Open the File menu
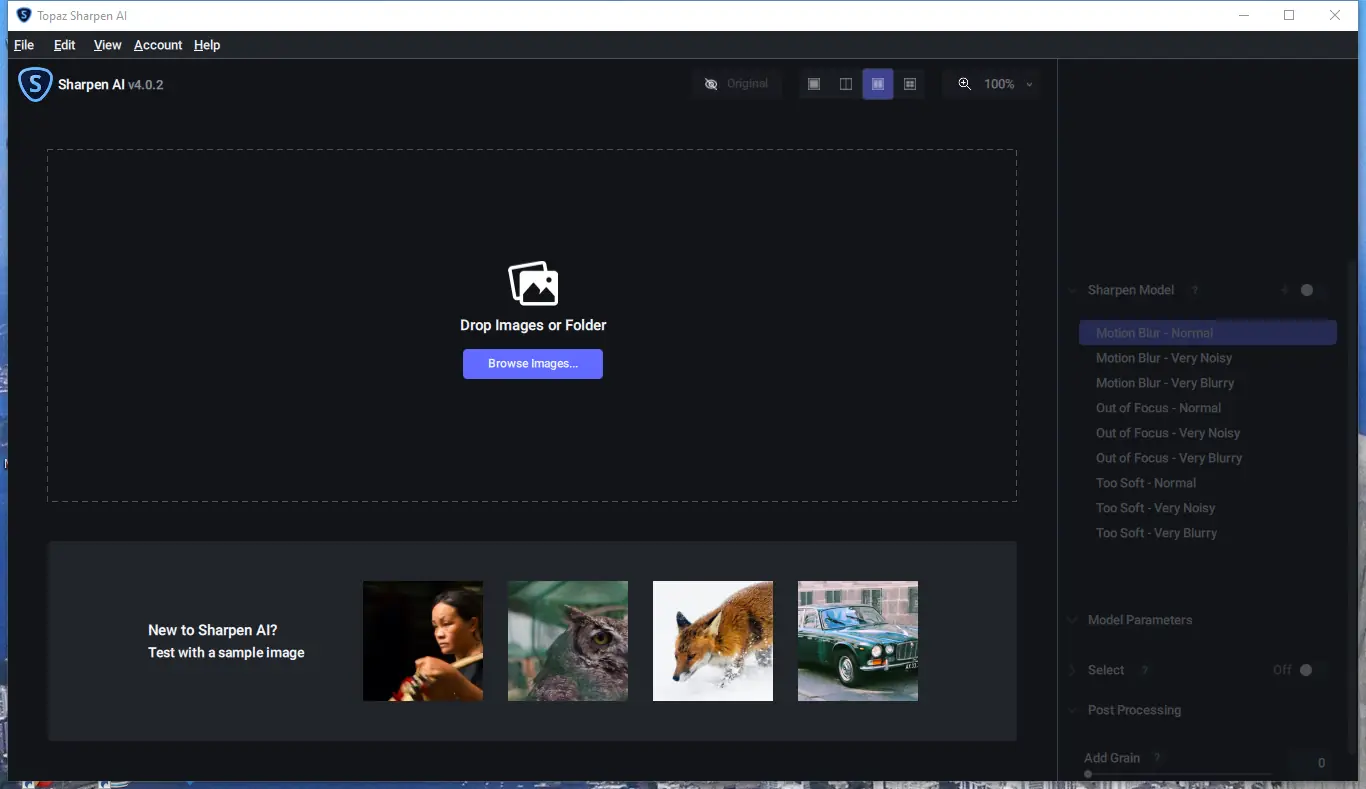 [x=24, y=45]
